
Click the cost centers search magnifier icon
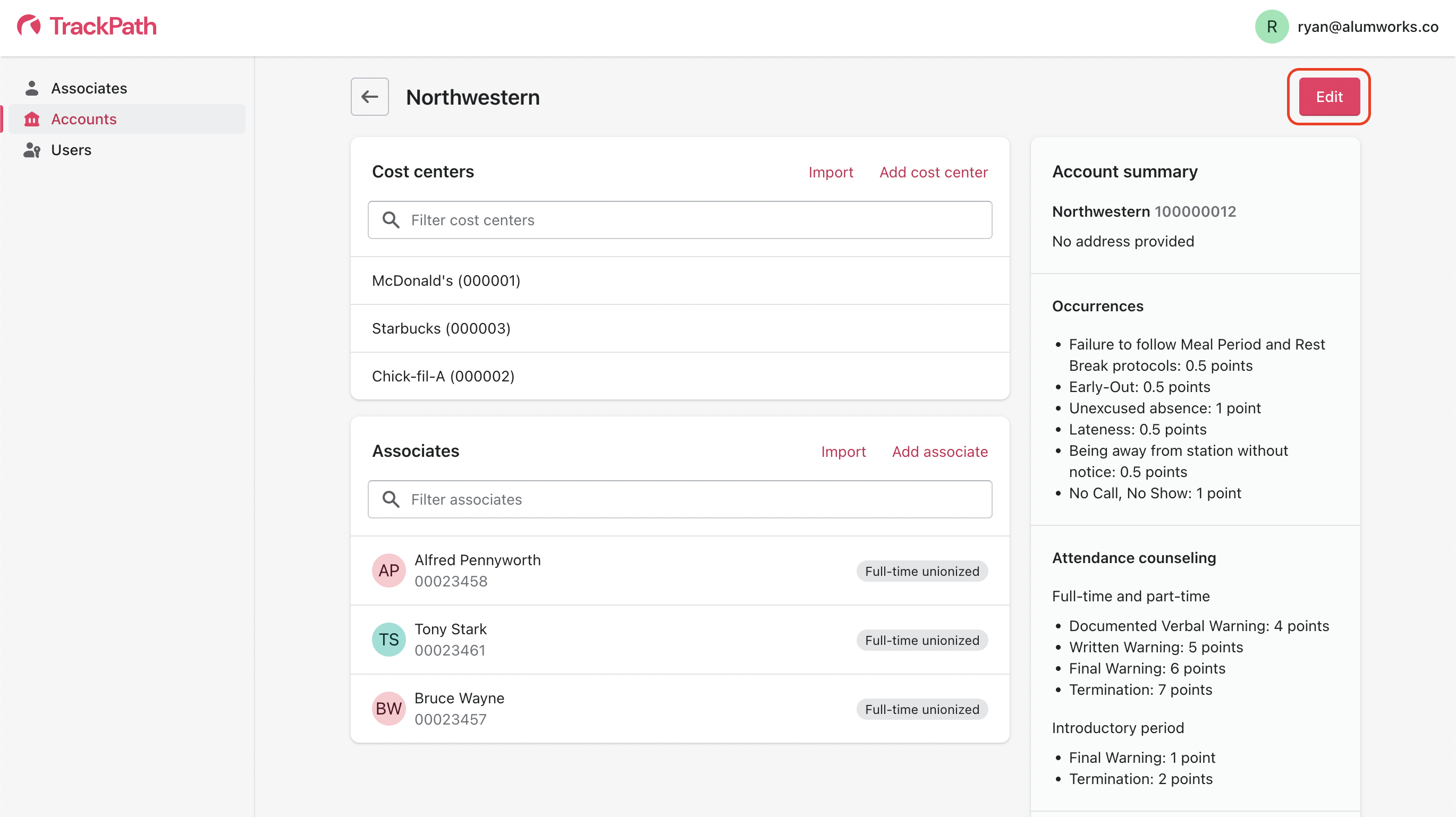(391, 220)
